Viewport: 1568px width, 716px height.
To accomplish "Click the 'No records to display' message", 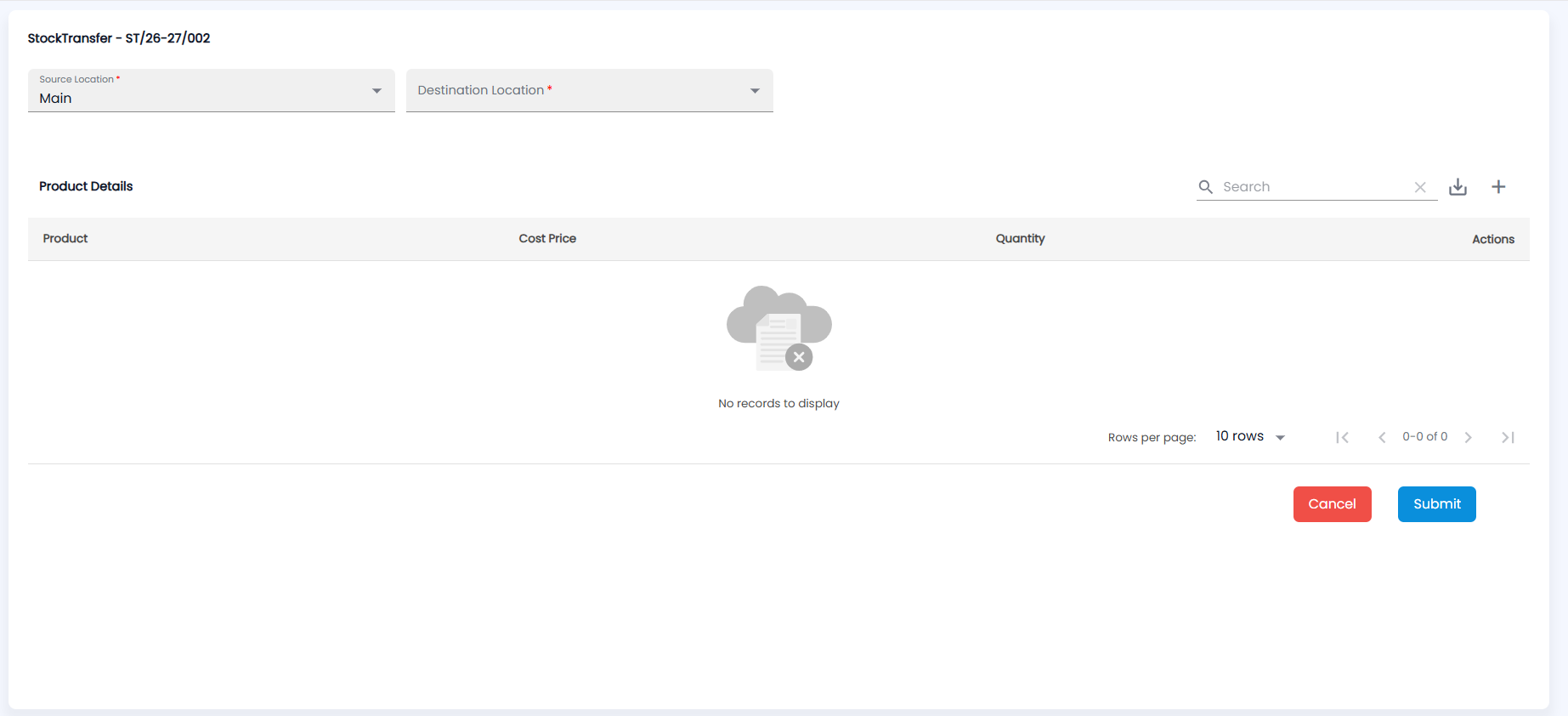I will 778,403.
